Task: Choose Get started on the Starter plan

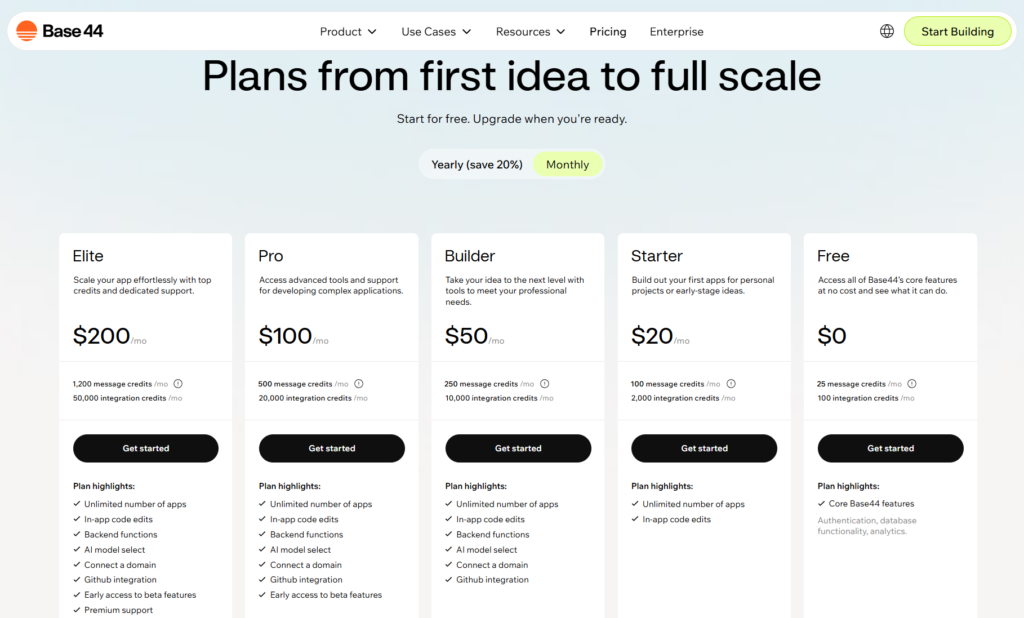Action: click(x=703, y=448)
